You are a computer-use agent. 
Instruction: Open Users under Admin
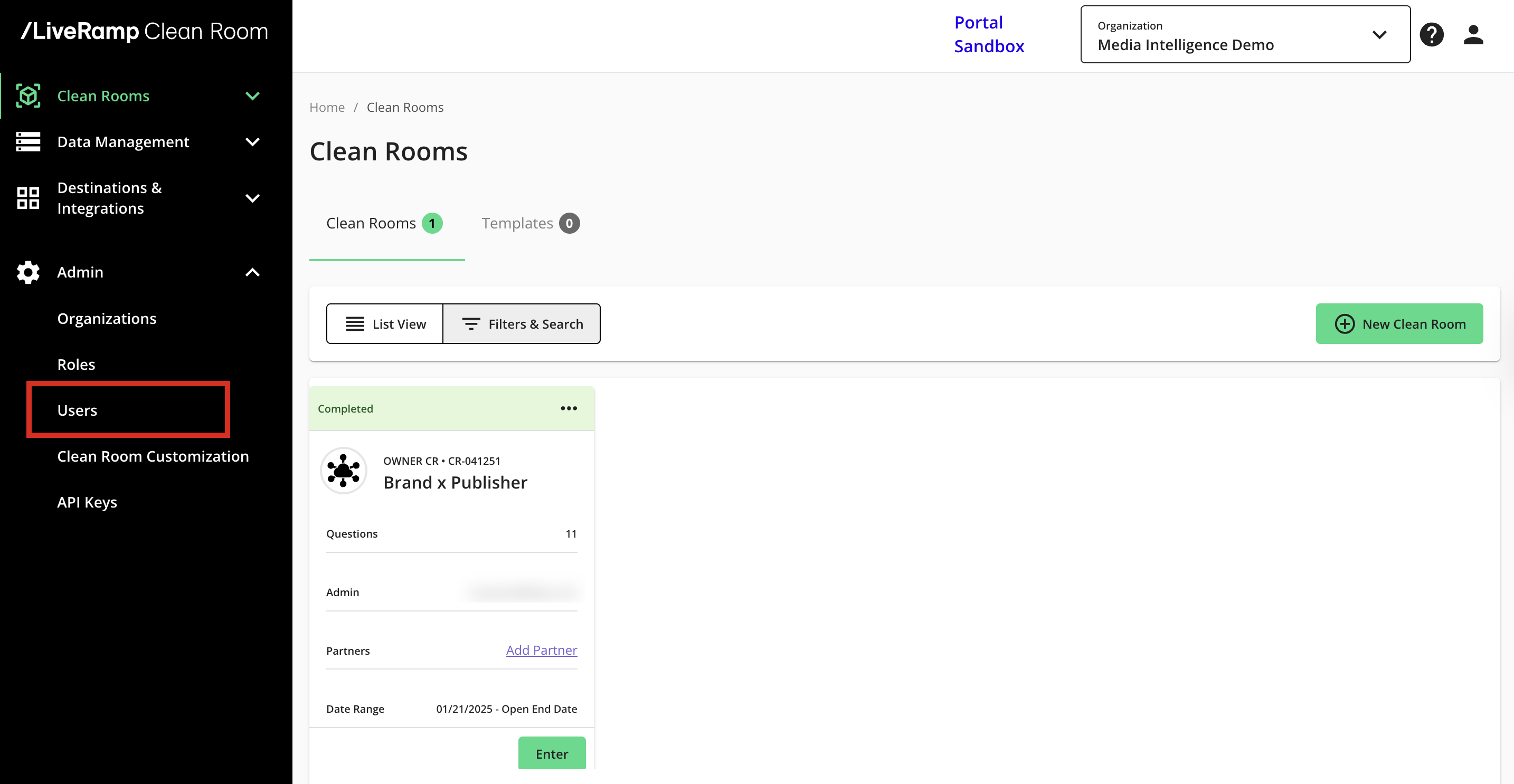tap(77, 410)
